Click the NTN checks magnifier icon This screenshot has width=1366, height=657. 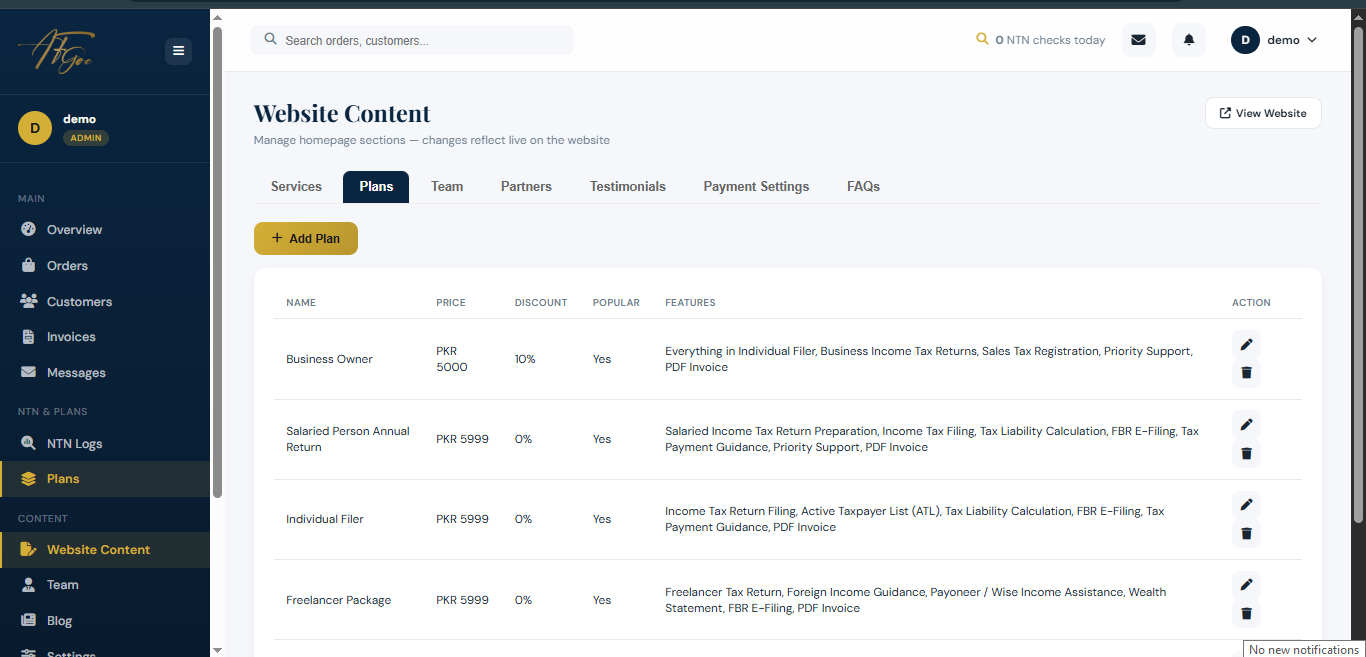982,40
